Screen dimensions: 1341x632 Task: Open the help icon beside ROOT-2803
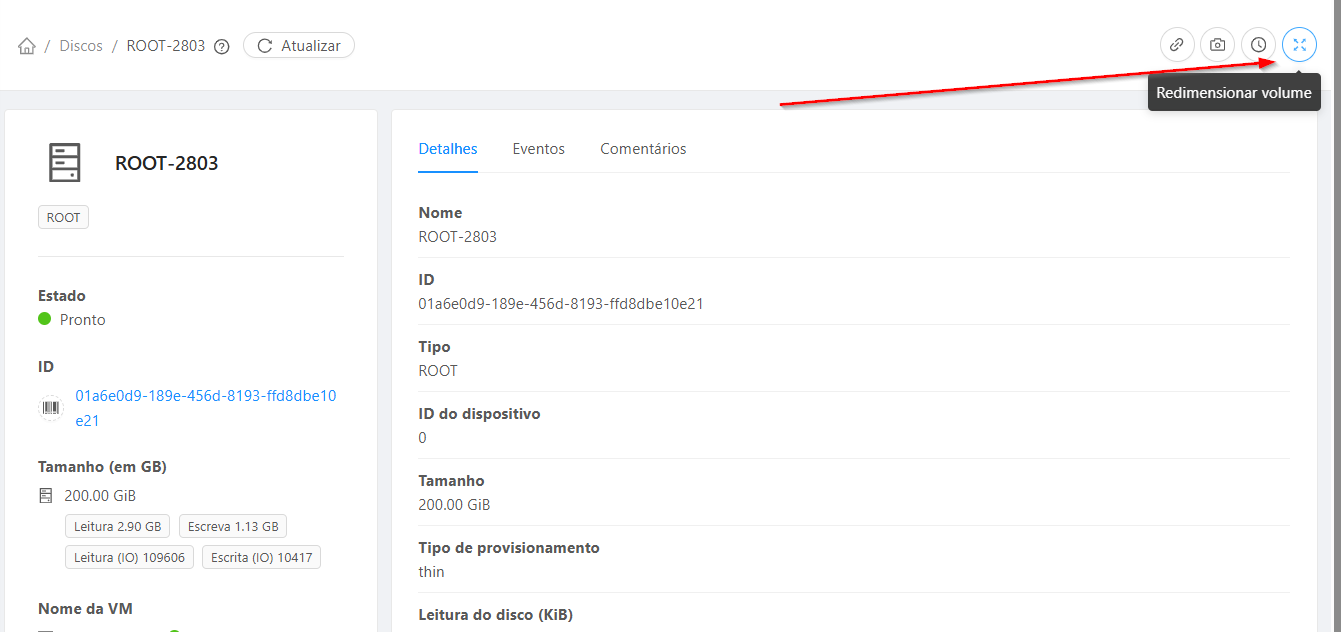[222, 46]
